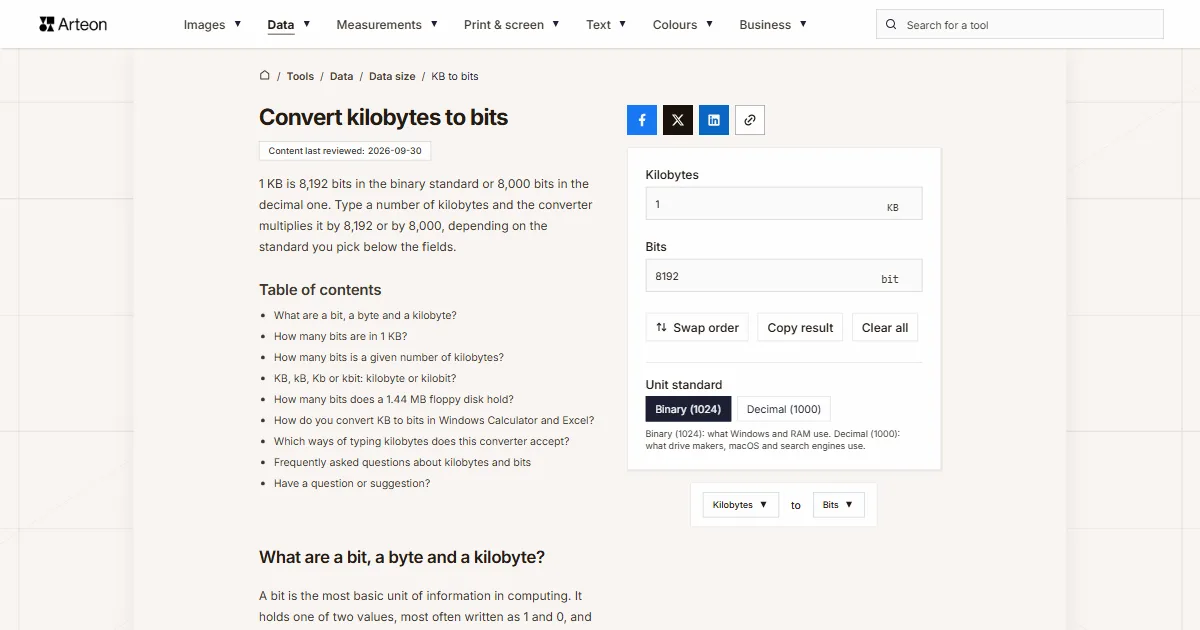The width and height of the screenshot is (1200, 630).
Task: Open the Measurements menu
Action: pyautogui.click(x=387, y=25)
